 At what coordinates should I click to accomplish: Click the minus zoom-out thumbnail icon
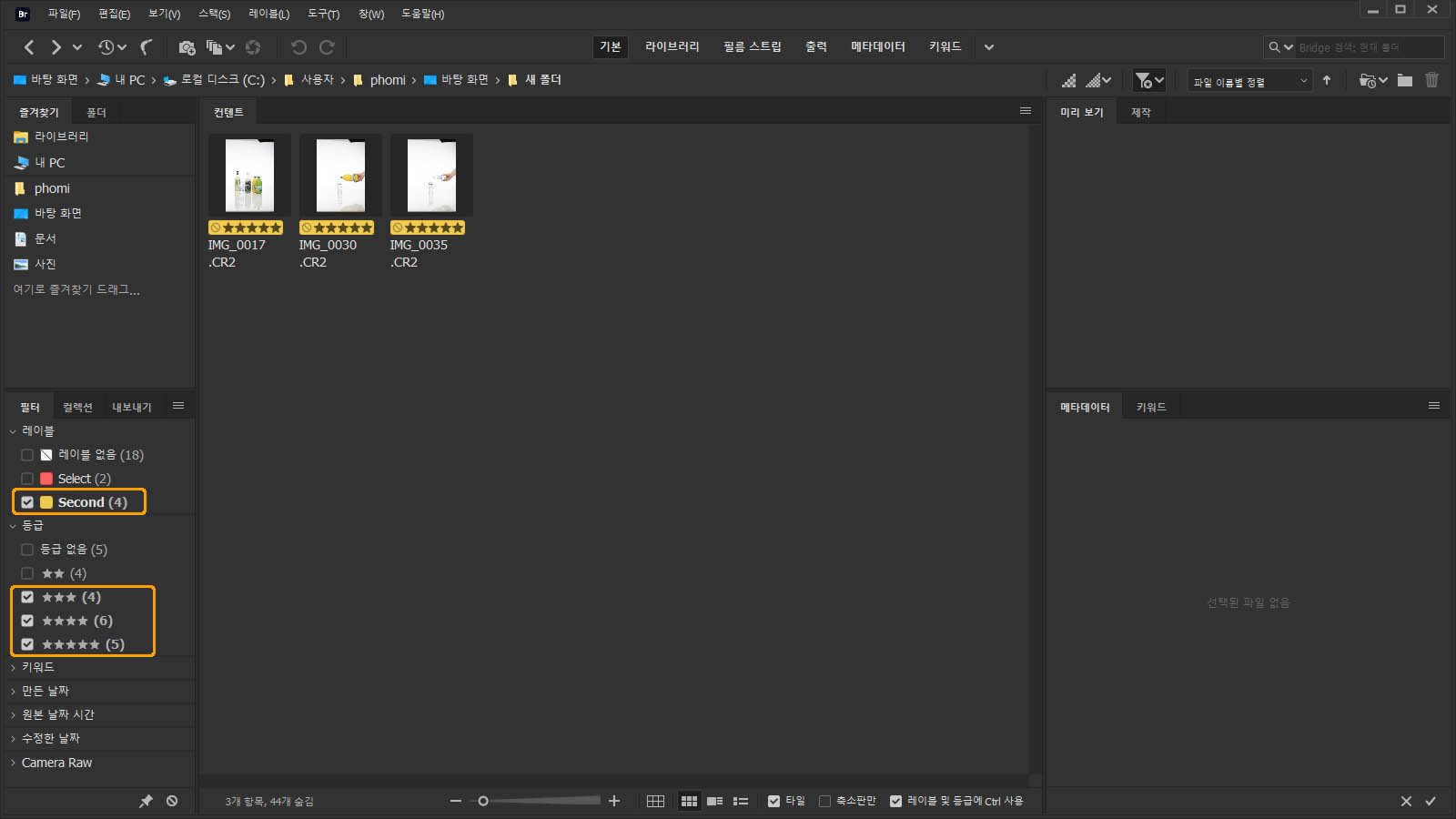pos(456,801)
